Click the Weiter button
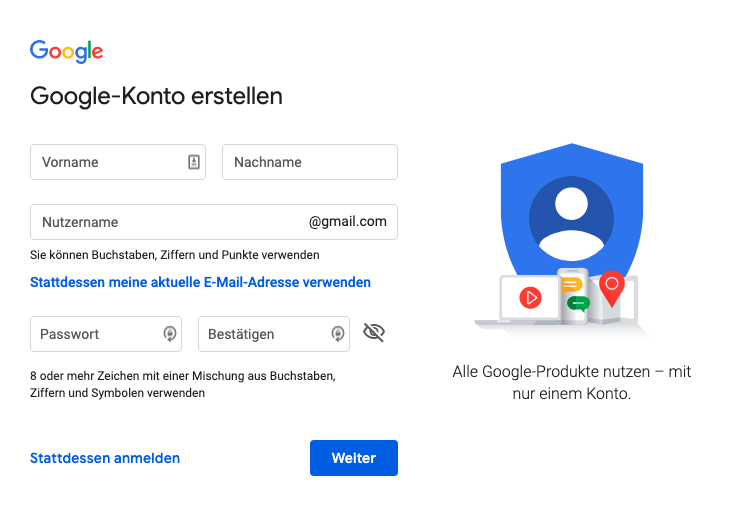This screenshot has height=510, width=731. click(354, 458)
